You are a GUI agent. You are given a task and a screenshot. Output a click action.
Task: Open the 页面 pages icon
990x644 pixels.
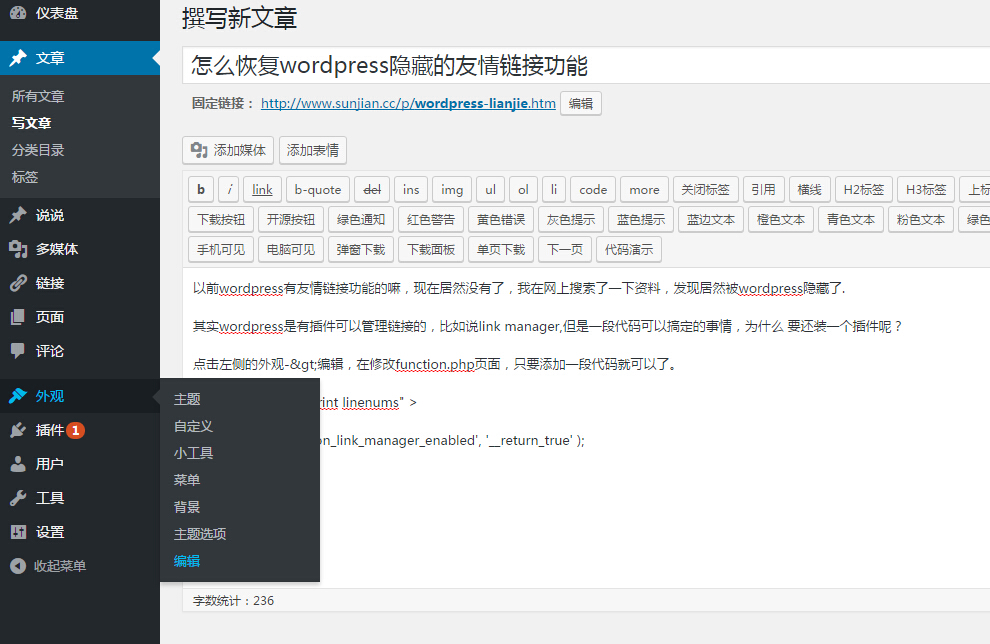pos(18,317)
